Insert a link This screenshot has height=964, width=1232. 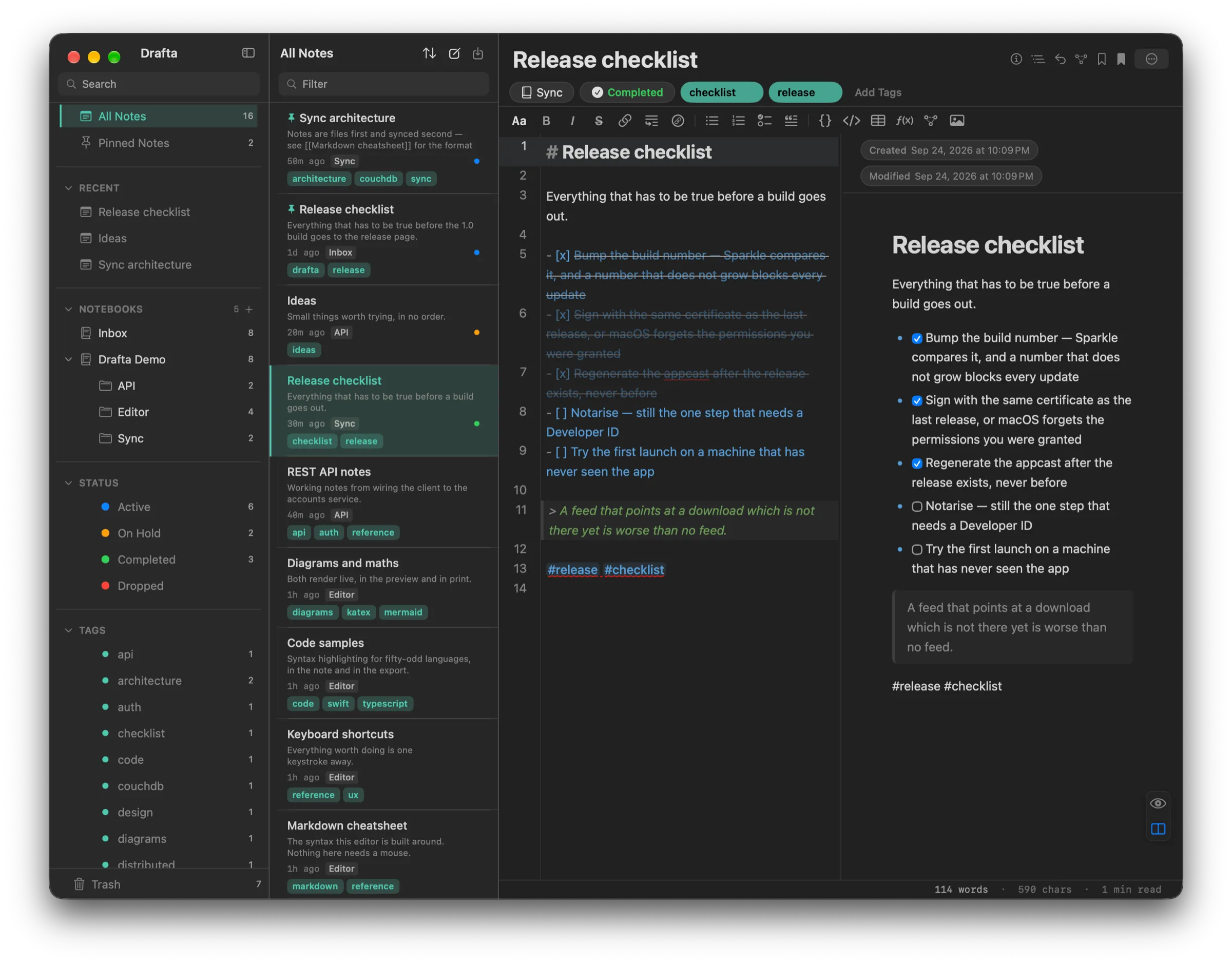pos(625,121)
